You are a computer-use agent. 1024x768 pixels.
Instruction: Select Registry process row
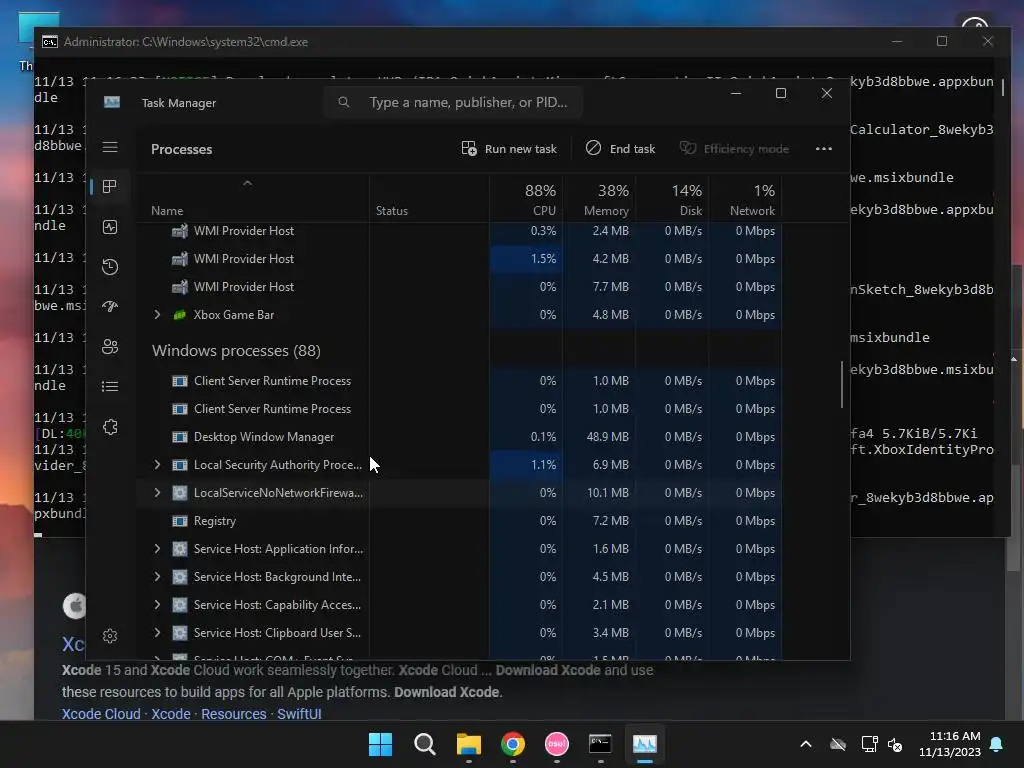click(459, 521)
